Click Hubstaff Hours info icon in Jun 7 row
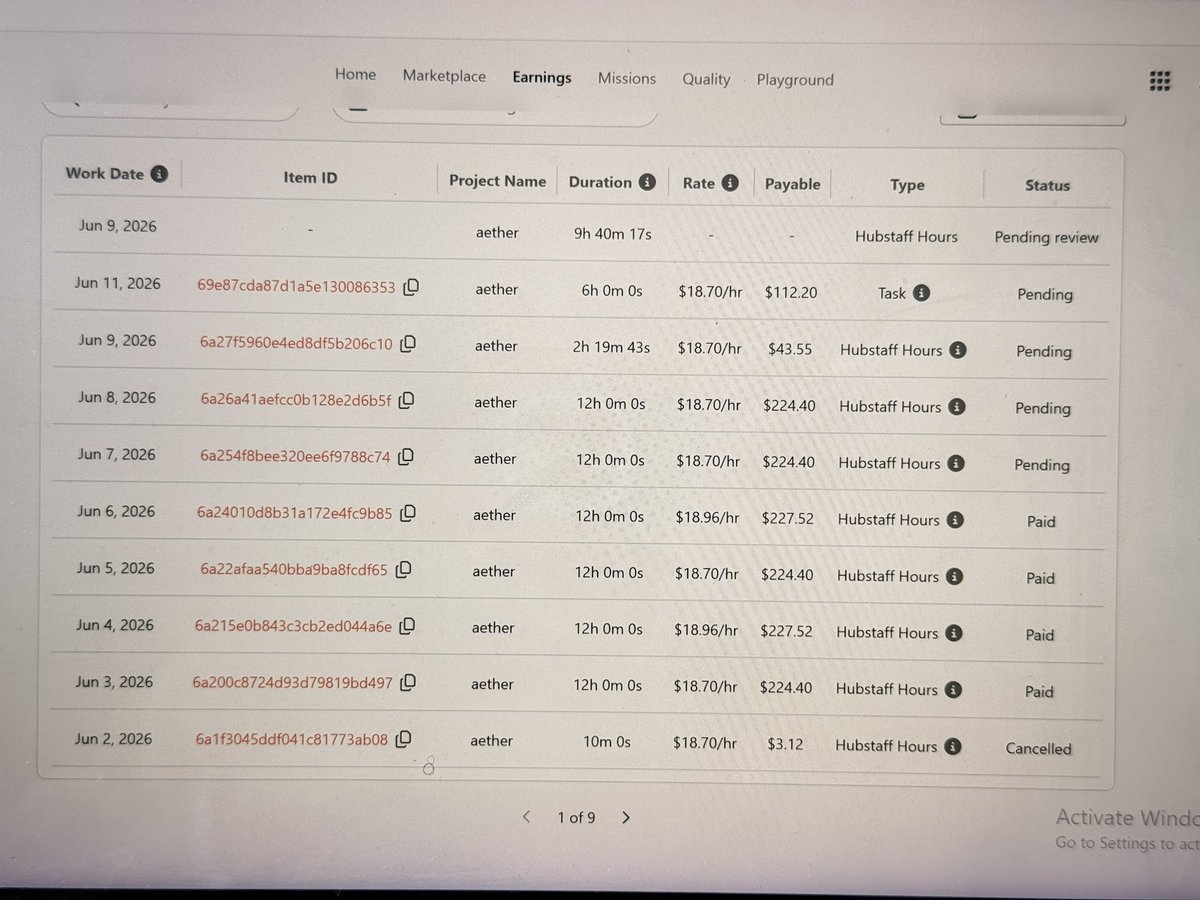 [956, 463]
